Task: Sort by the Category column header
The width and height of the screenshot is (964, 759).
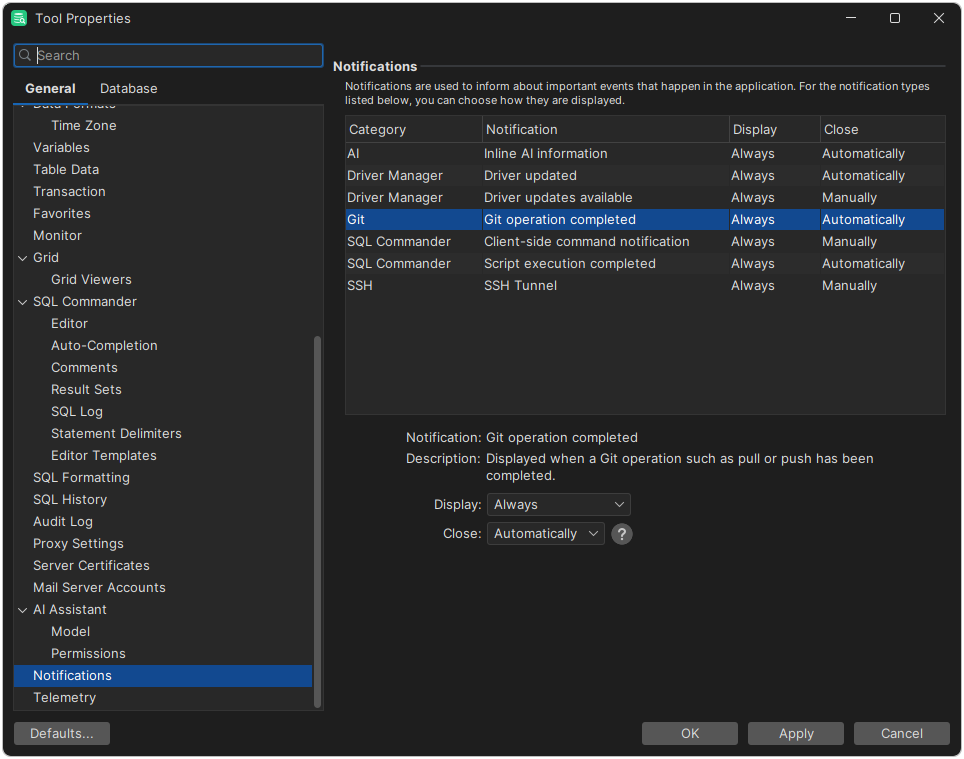Action: [x=414, y=130]
